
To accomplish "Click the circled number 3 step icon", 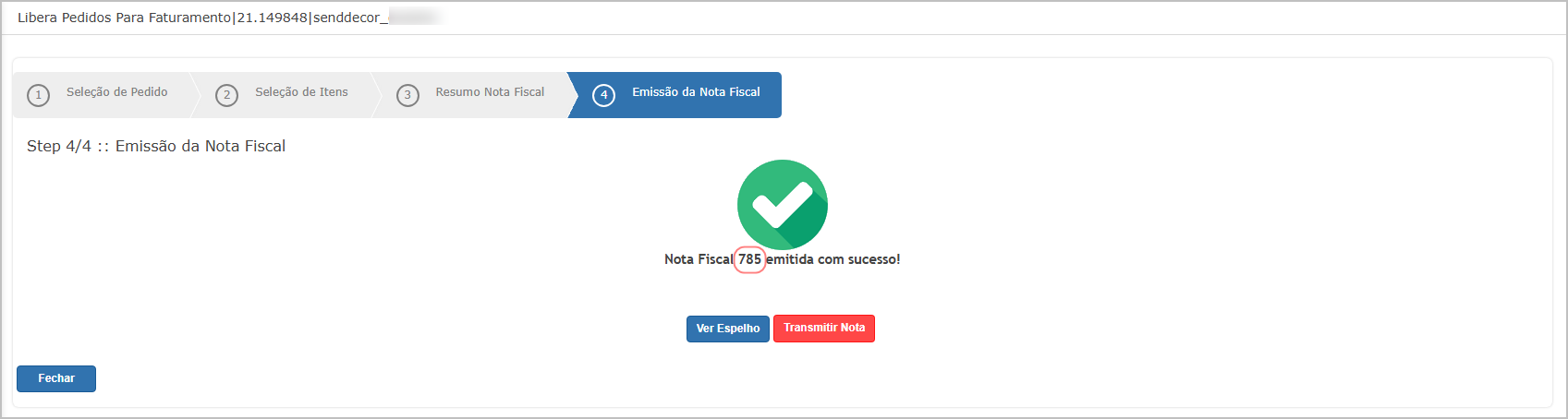I will point(407,95).
